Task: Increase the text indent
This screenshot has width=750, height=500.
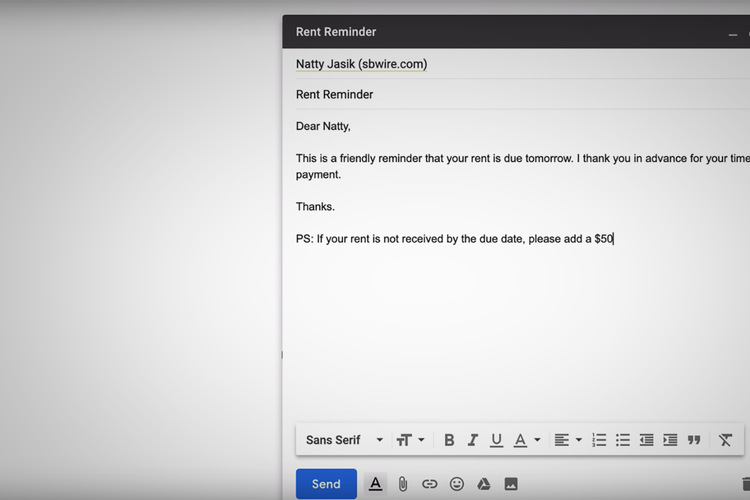Action: 670,440
